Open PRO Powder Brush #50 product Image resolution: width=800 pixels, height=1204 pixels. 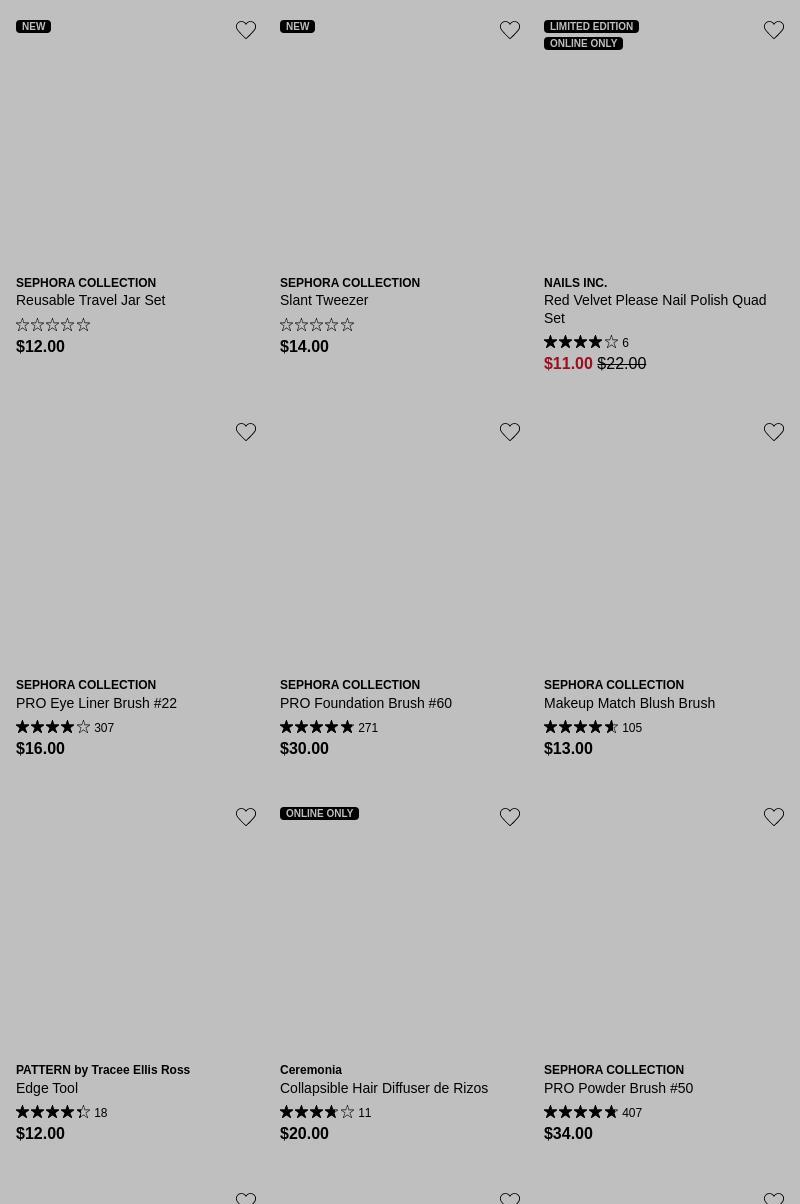pyautogui.click(x=618, y=1088)
